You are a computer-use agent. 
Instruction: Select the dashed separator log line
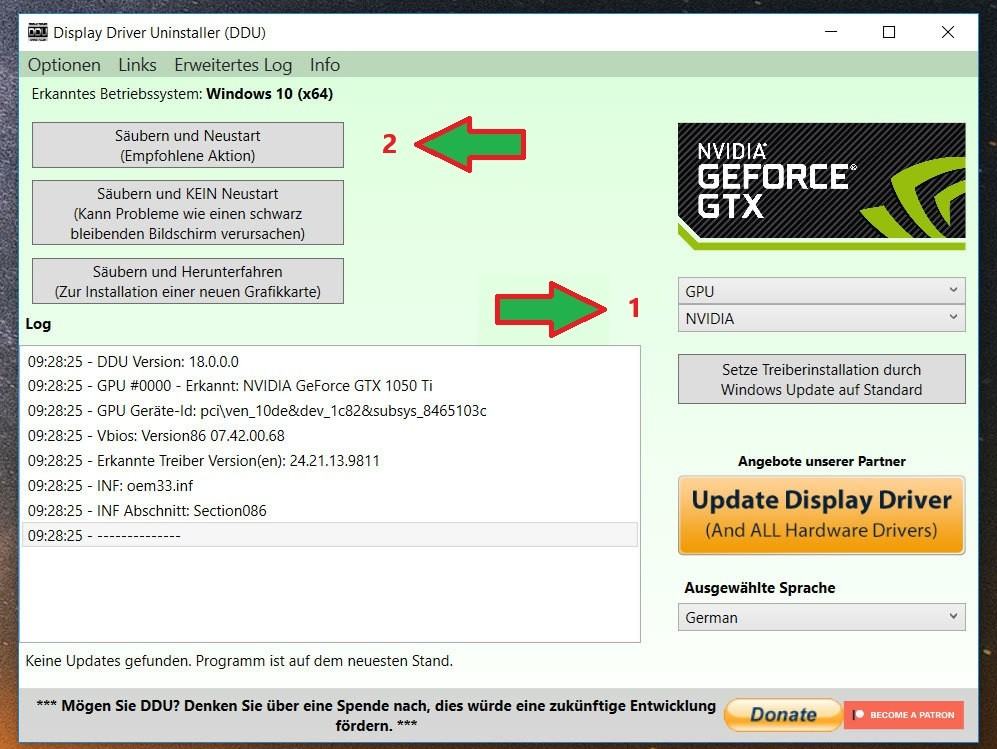pos(329,535)
